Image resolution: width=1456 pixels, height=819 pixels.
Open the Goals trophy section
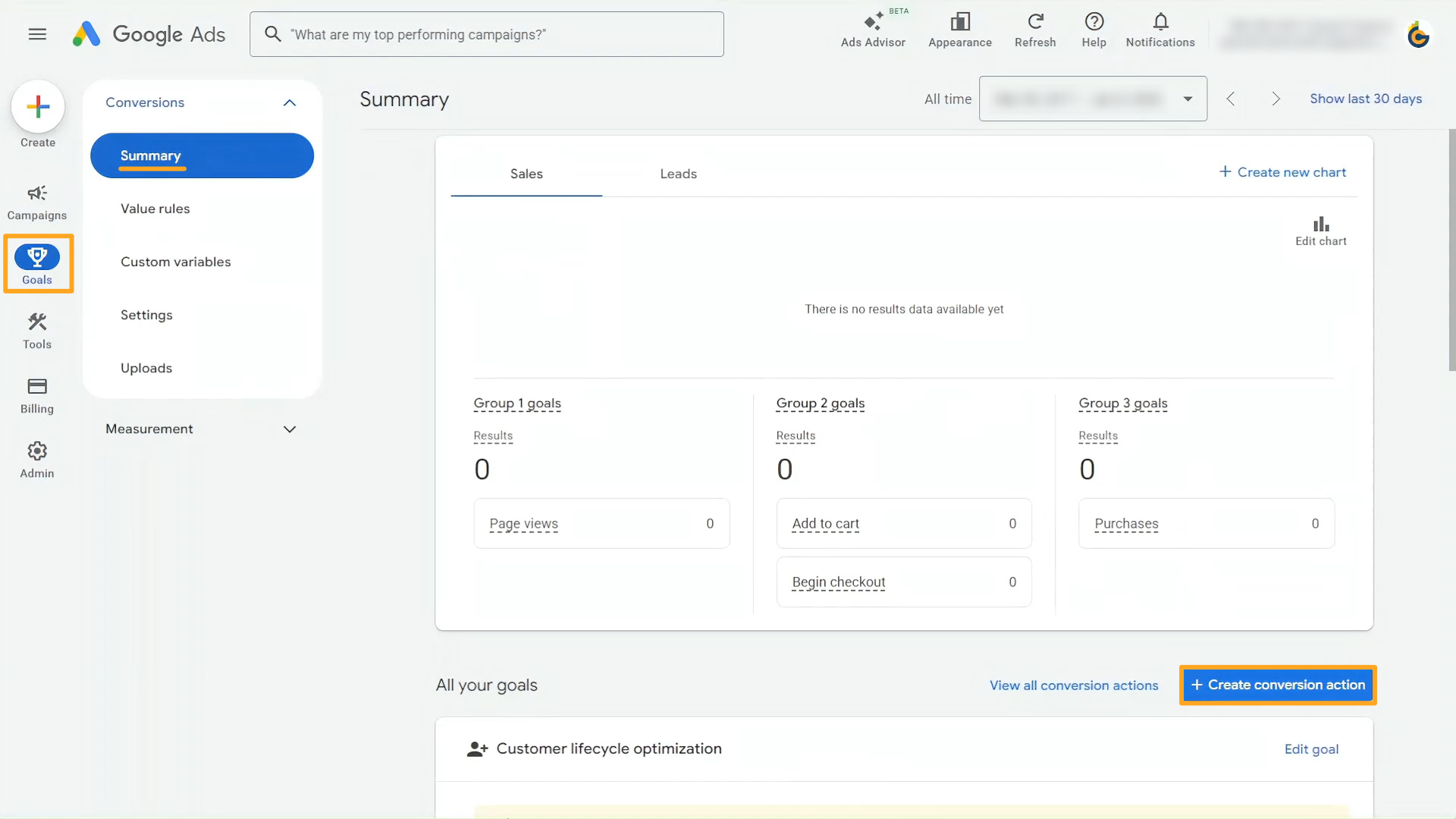[37, 264]
